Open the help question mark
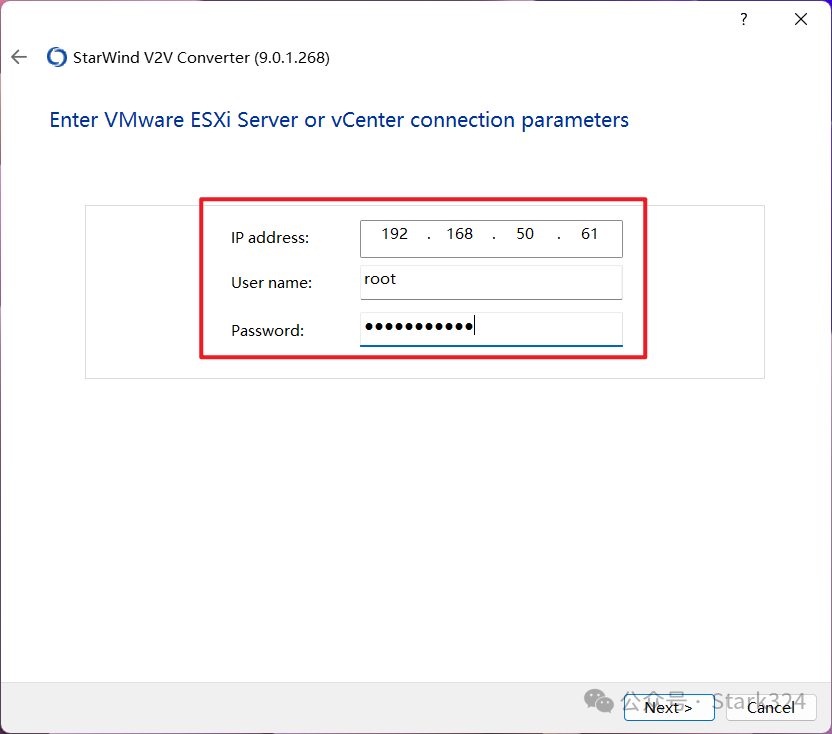The image size is (832, 734). click(744, 20)
